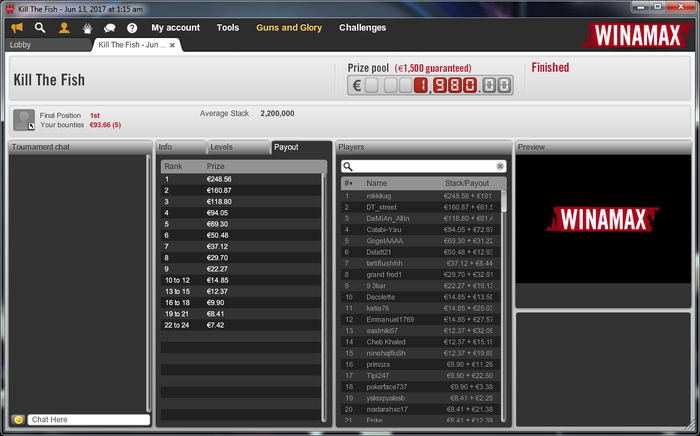This screenshot has width=700, height=436.
Task: Click the Winamax logo at top right
Action: click(637, 35)
